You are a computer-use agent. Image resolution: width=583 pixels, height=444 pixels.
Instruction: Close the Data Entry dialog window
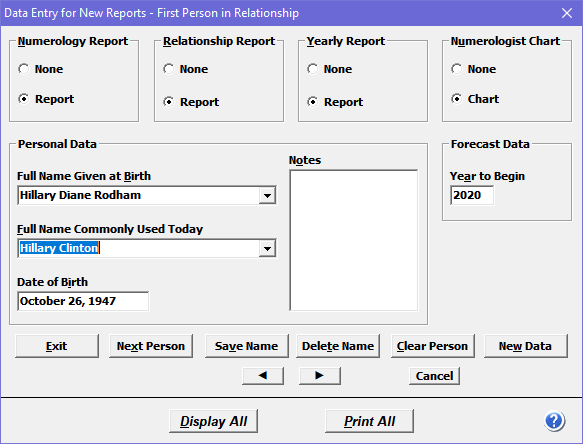click(567, 13)
